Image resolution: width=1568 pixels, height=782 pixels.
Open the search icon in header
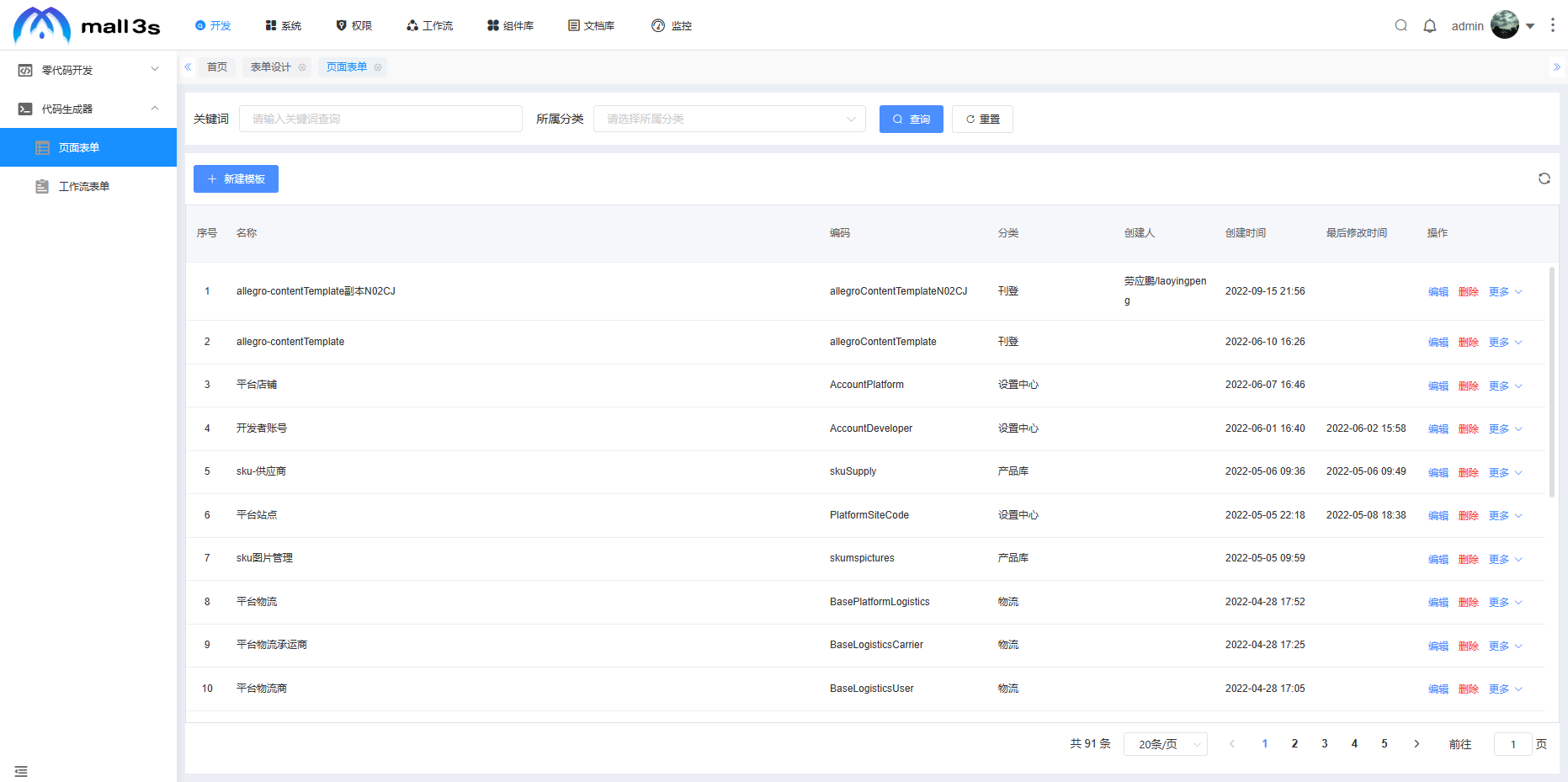[x=1401, y=25]
